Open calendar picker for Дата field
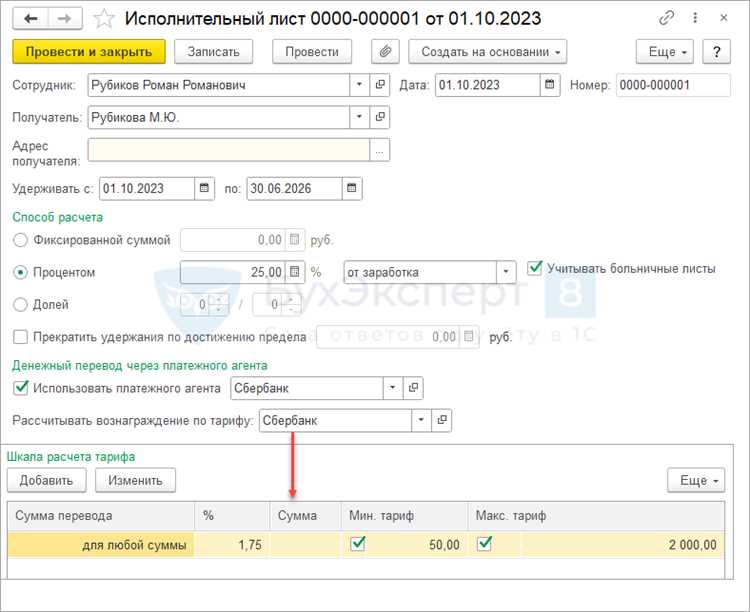750x612 pixels. pos(549,86)
